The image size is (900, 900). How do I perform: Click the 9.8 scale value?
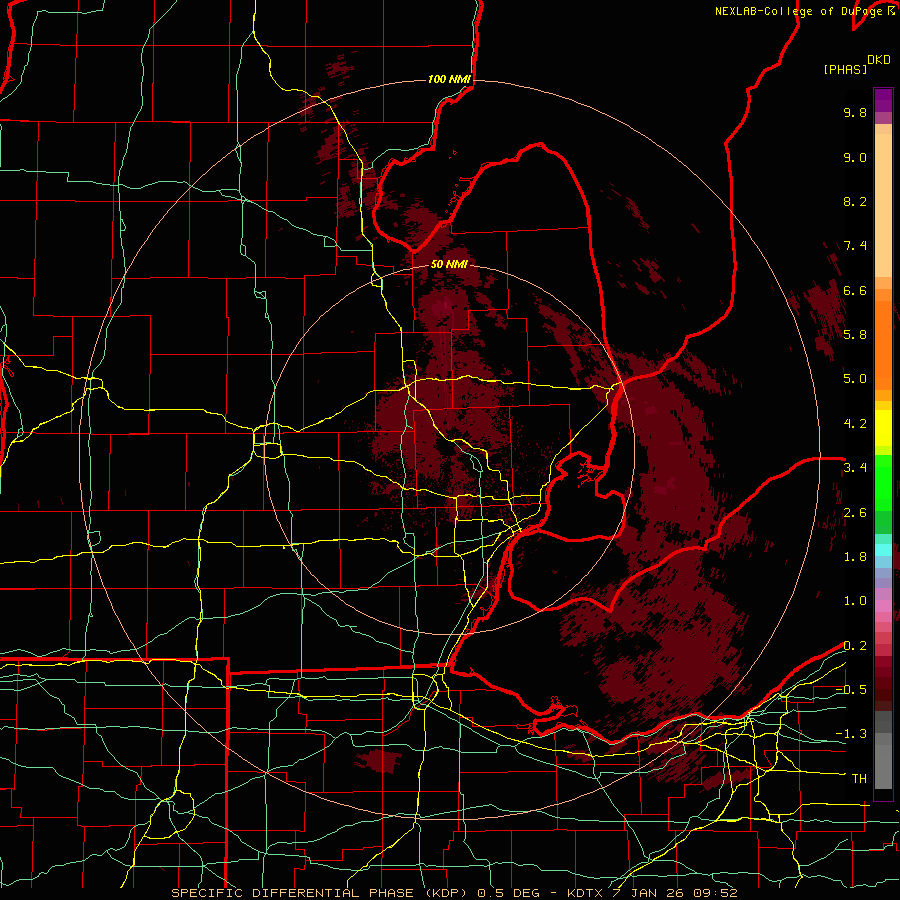(855, 112)
